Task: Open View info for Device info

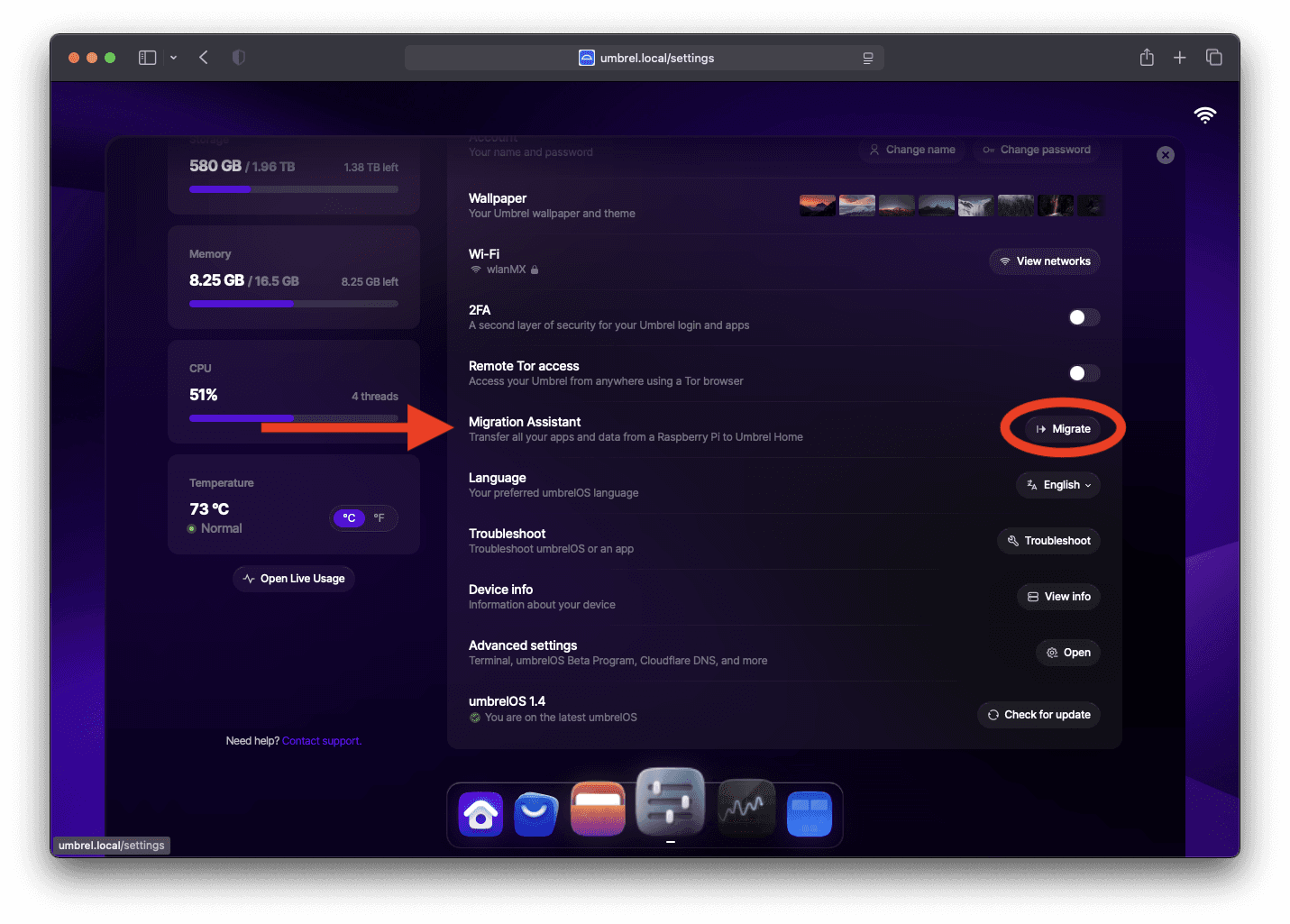Action: (1058, 597)
